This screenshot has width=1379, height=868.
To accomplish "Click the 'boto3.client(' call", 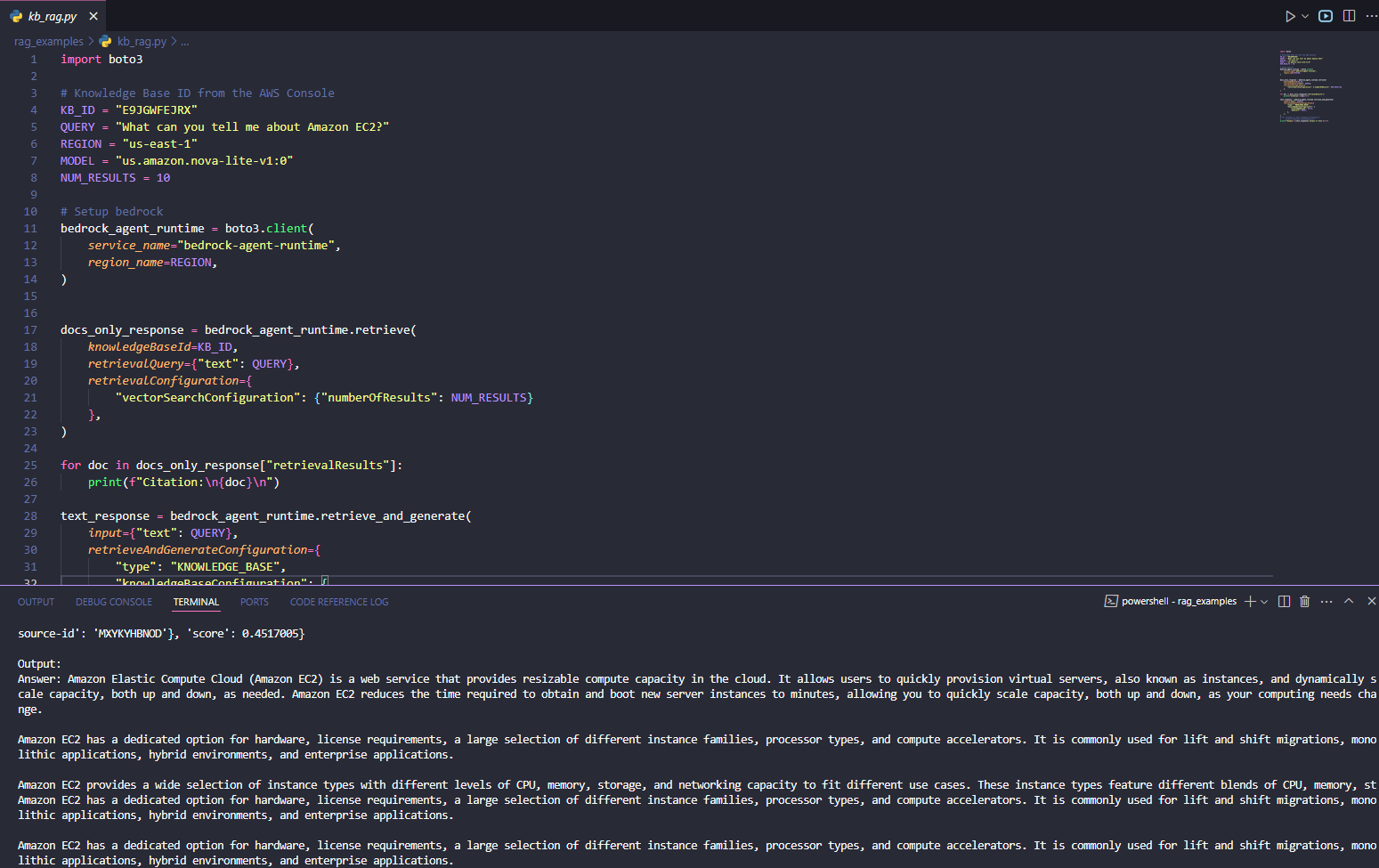I will click(x=270, y=228).
